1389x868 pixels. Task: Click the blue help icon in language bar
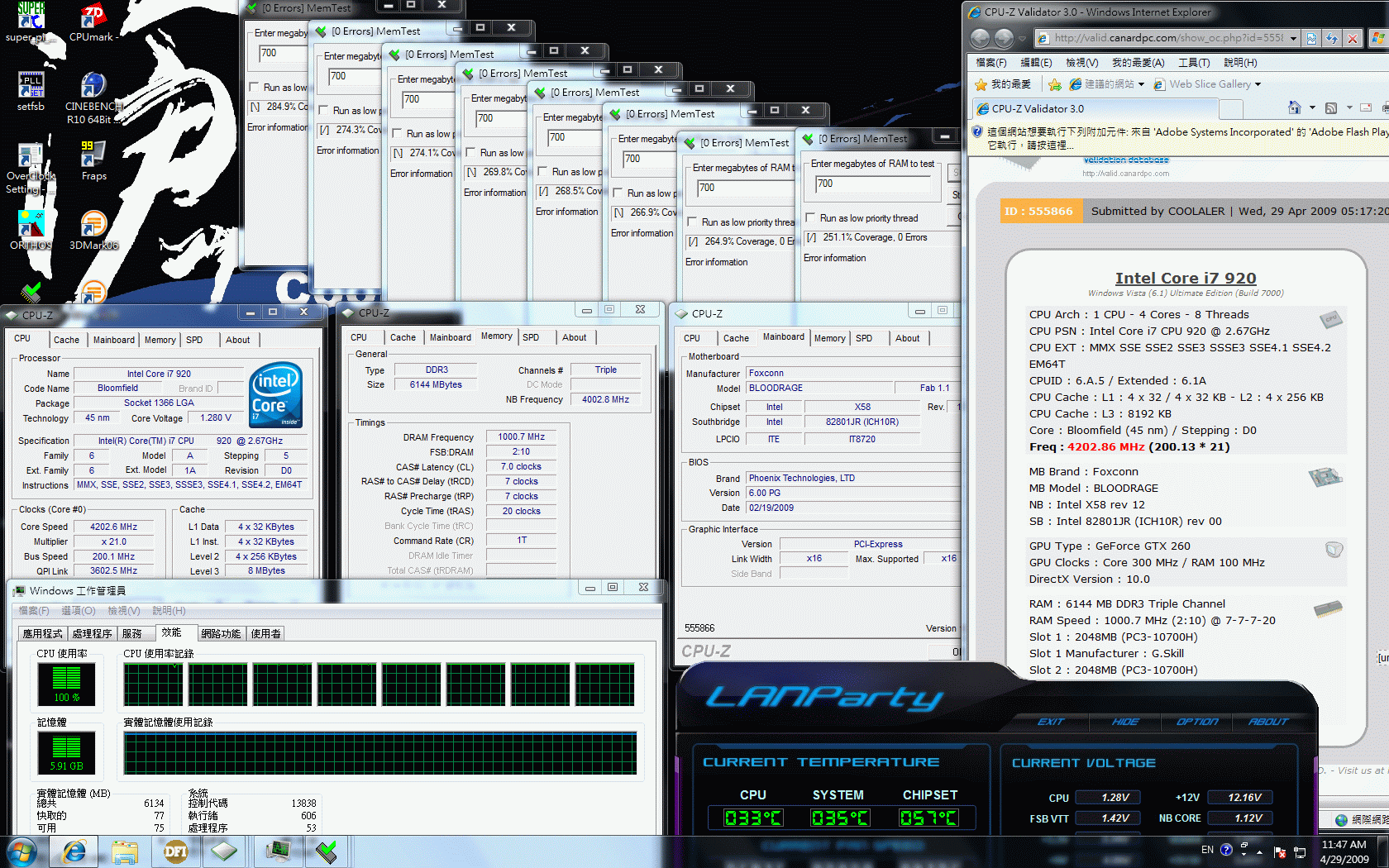coord(1226,849)
